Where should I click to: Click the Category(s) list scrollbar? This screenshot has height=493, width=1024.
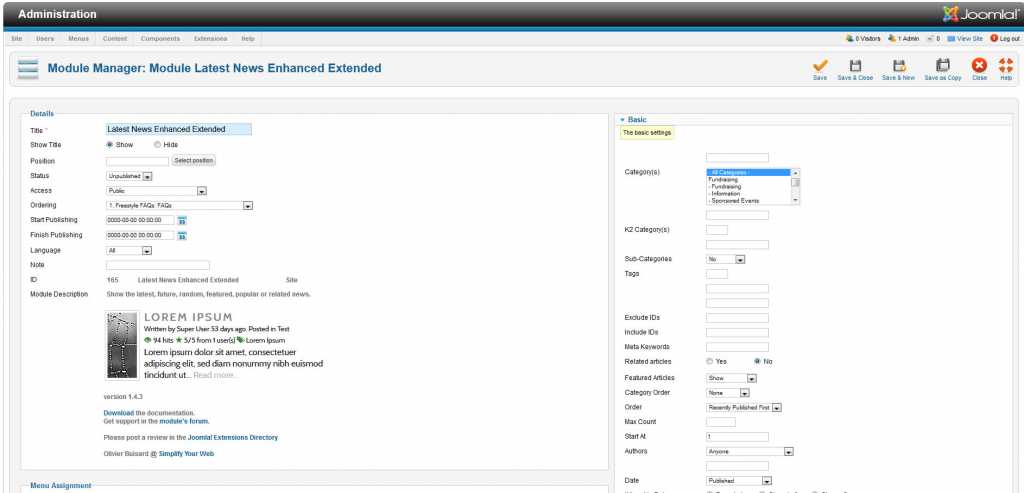coord(796,186)
